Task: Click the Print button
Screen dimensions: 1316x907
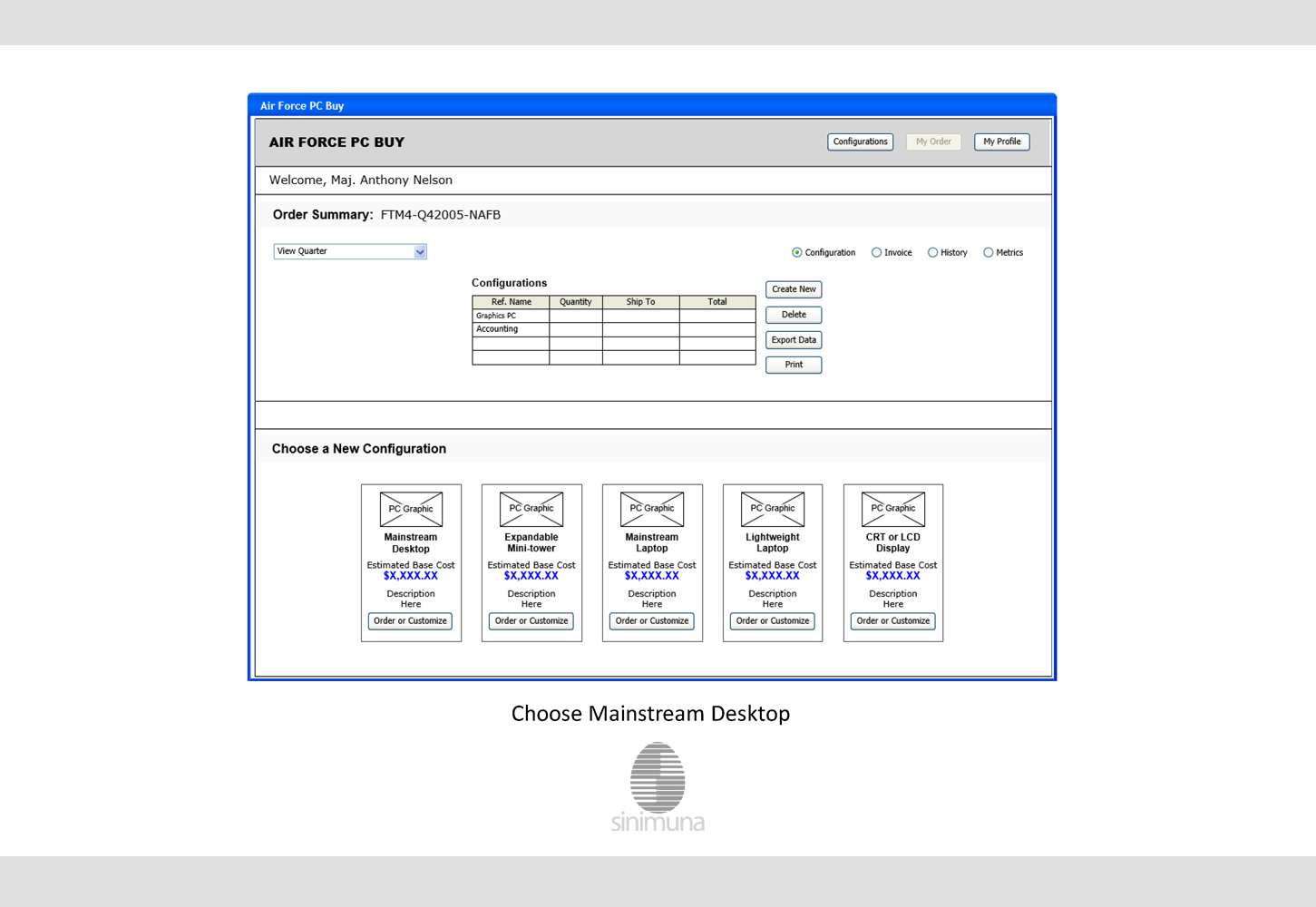Action: tap(794, 365)
